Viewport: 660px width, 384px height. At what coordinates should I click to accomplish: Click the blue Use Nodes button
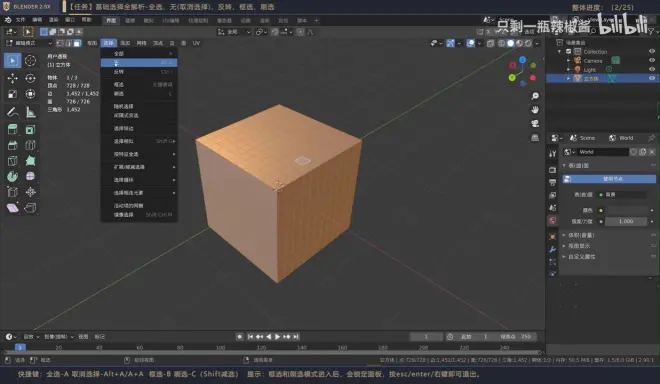tap(609, 179)
